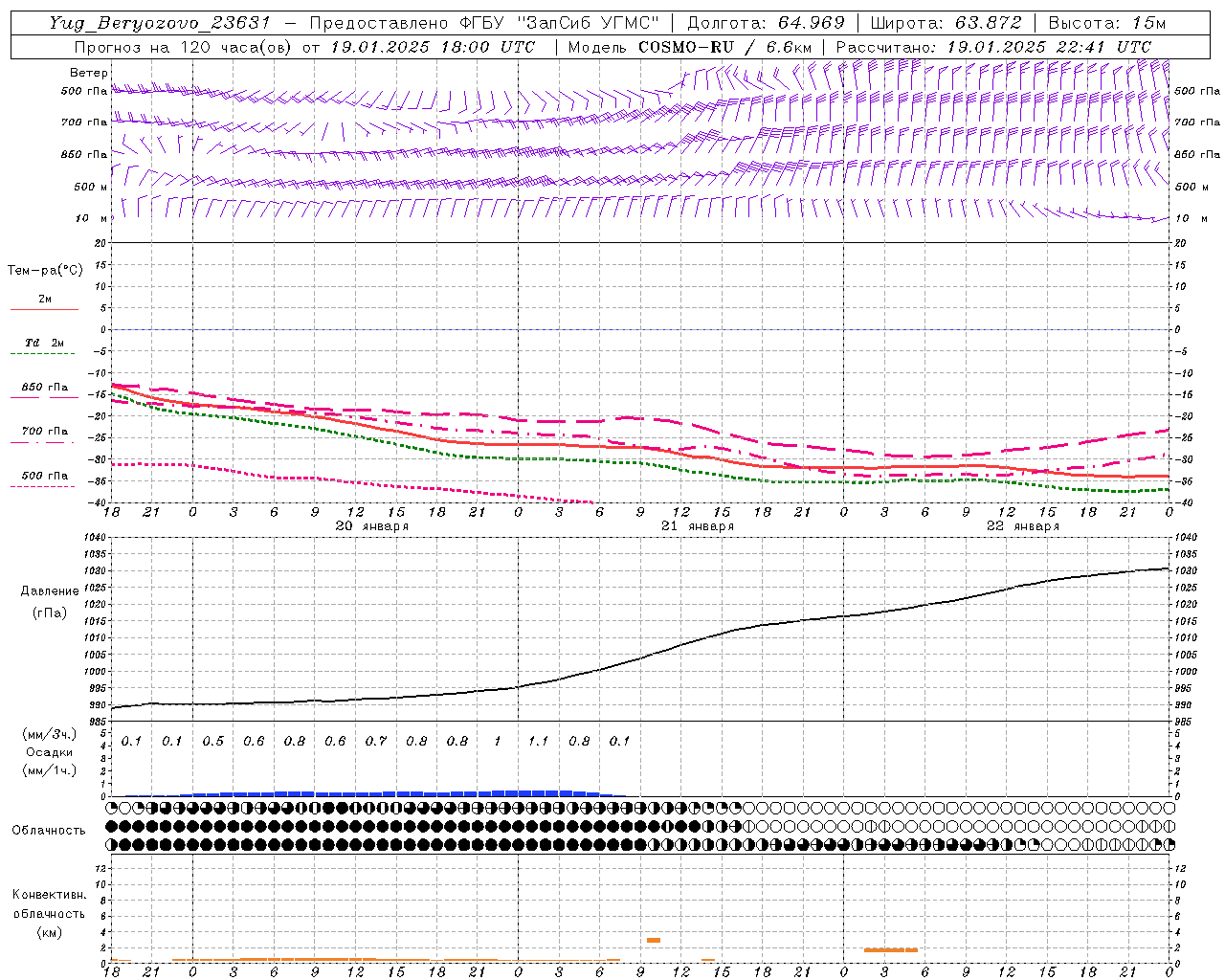1225x980 pixels.
Task: Click the 700 гПа dash-dot legend line
Action: pos(44,441)
